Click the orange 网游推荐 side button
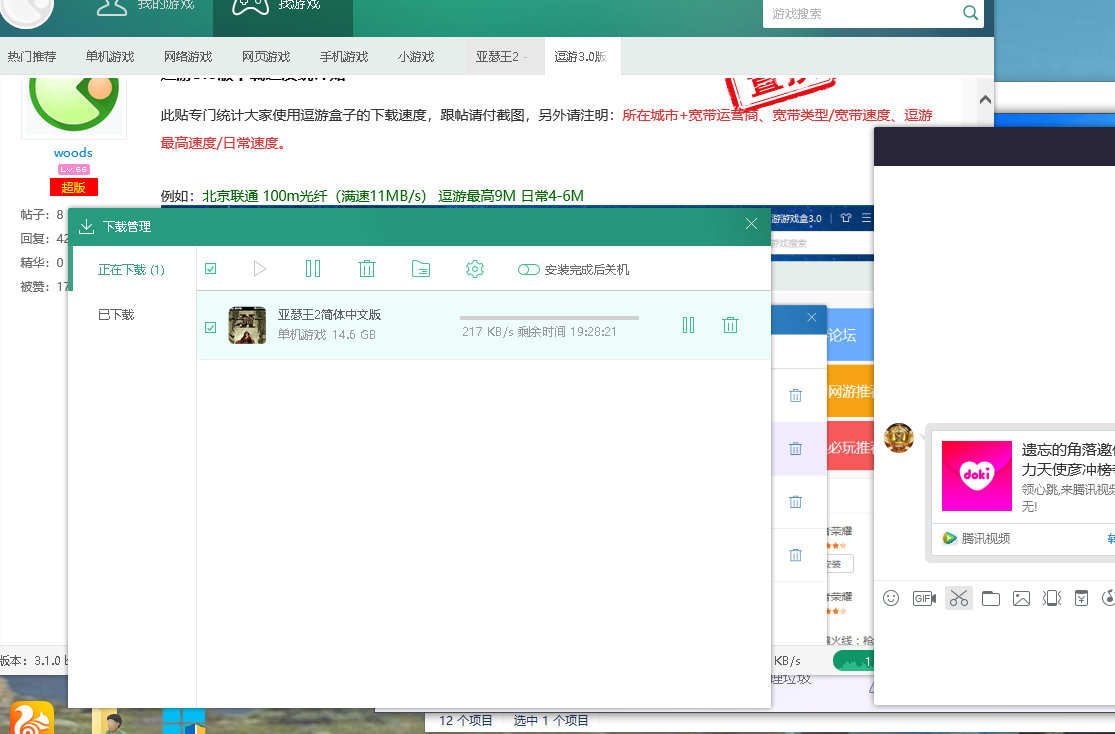Viewport: 1115px width, 734px height. (850, 390)
